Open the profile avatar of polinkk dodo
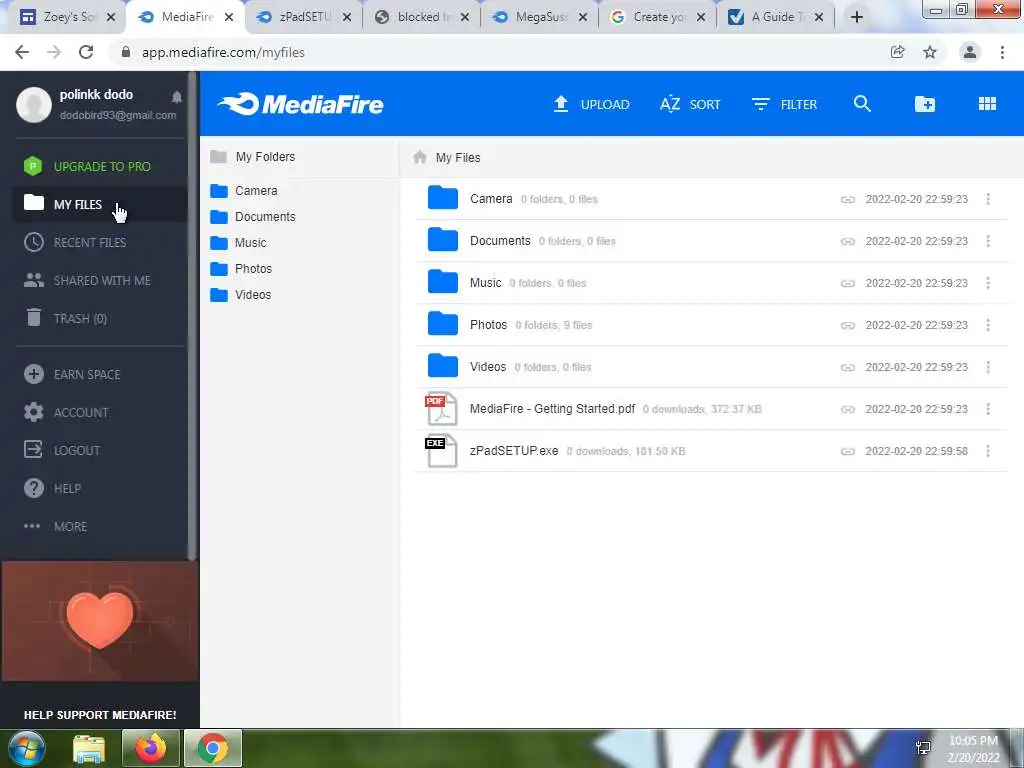Screen dimensions: 1024x768 click(34, 104)
